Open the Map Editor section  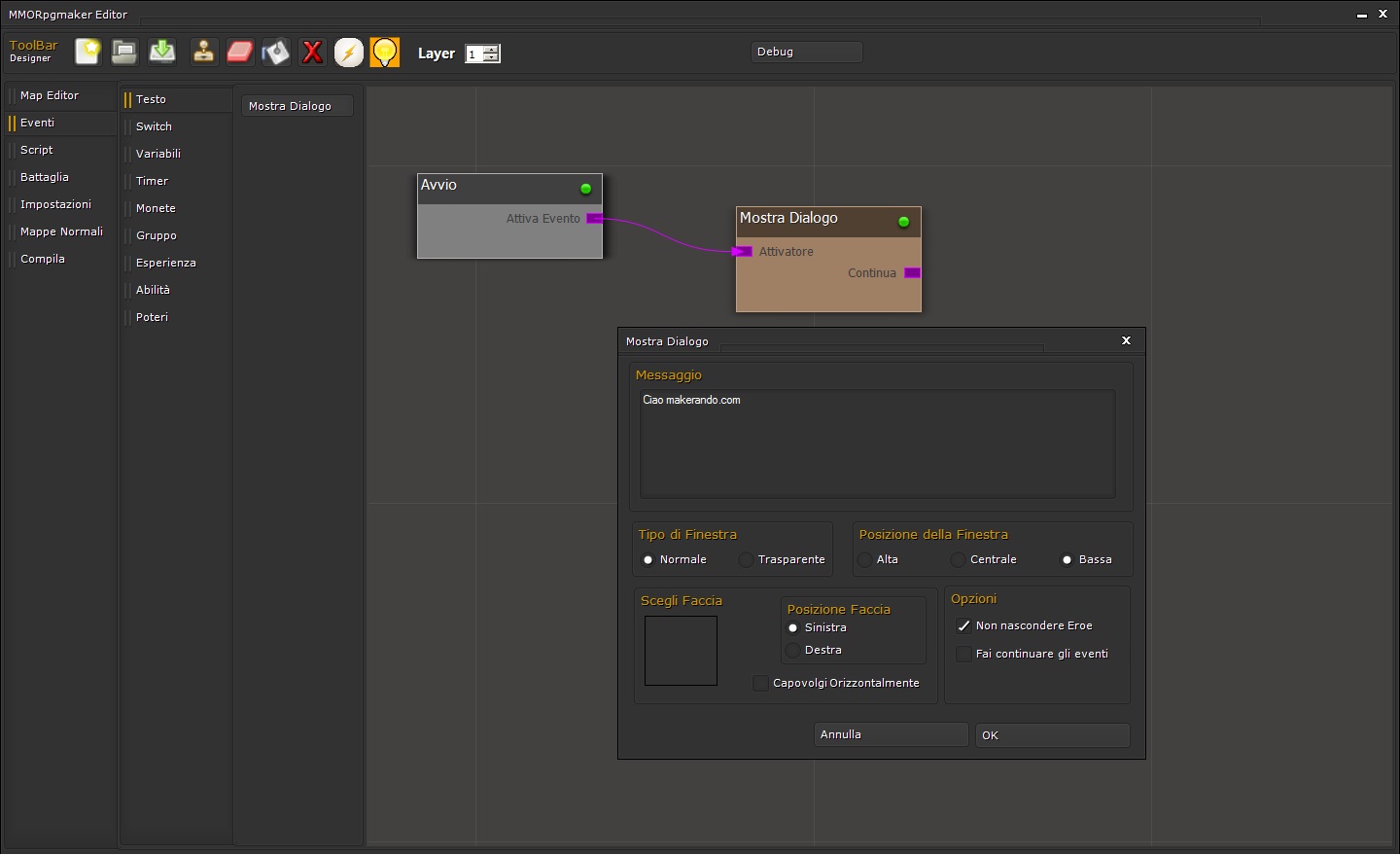[60, 95]
